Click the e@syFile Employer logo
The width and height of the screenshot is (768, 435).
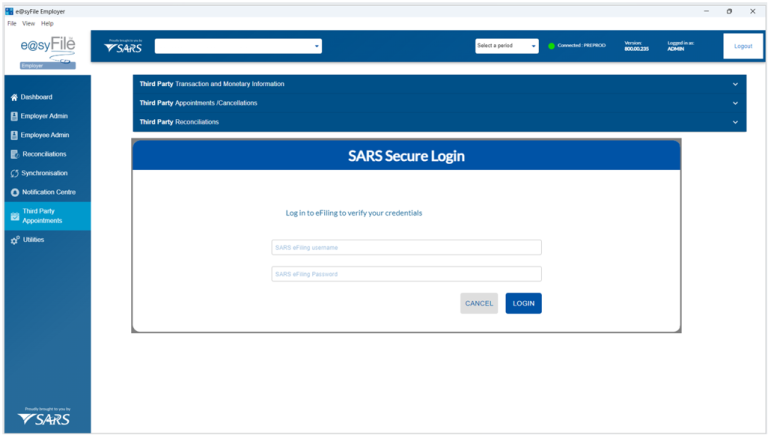[48, 52]
